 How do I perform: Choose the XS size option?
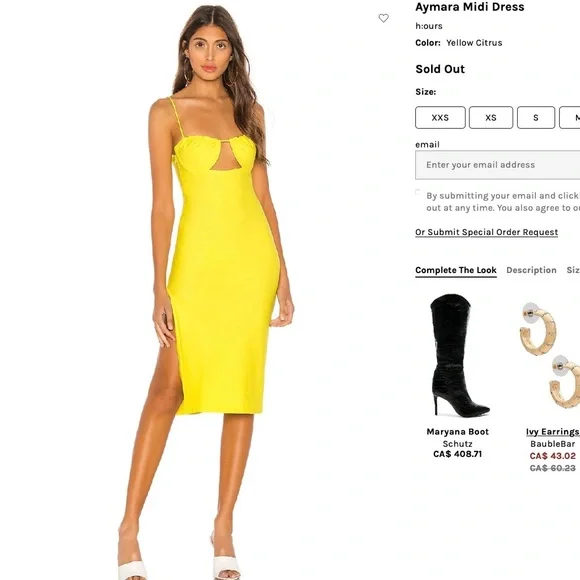491,118
